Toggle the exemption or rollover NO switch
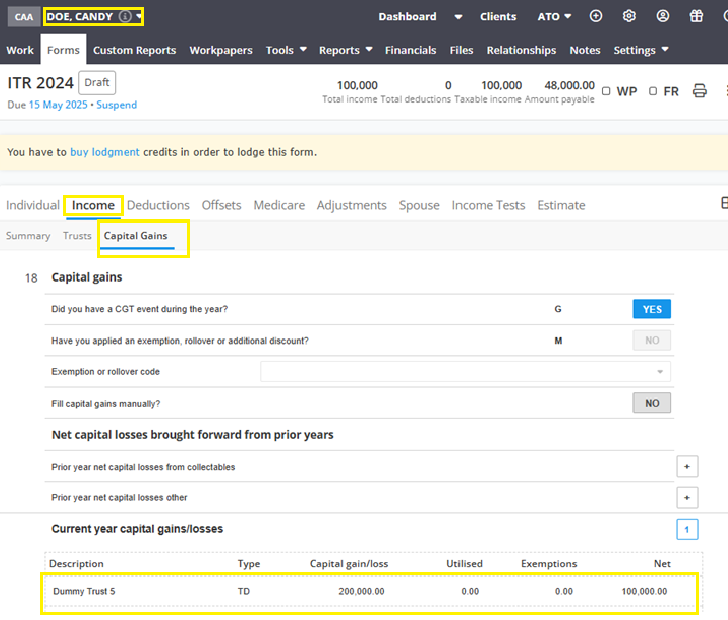 point(651,340)
